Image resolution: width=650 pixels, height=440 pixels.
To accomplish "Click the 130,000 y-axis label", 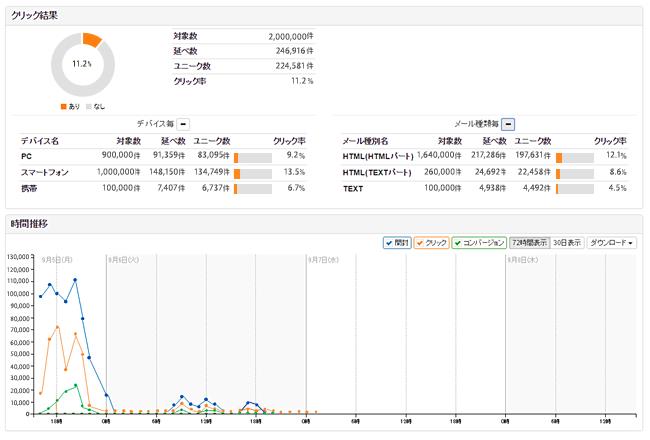I will point(18,257).
